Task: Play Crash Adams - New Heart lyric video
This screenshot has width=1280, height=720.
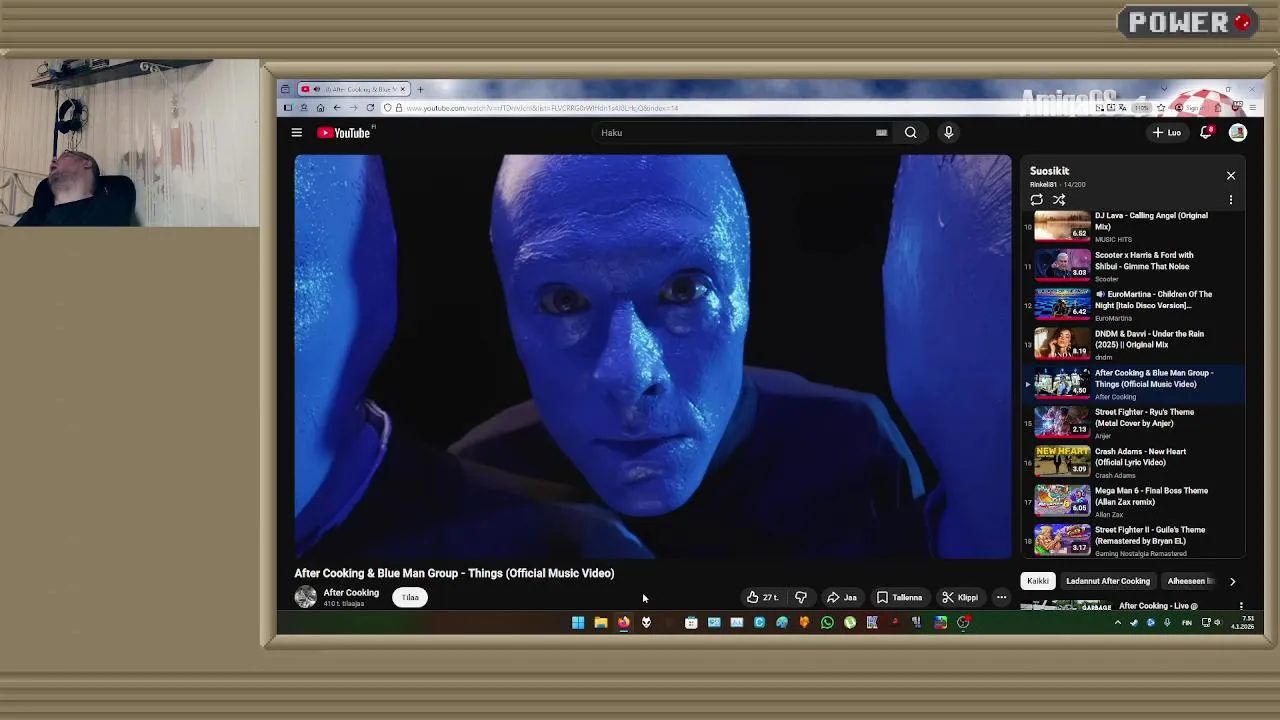Action: tap(1134, 462)
